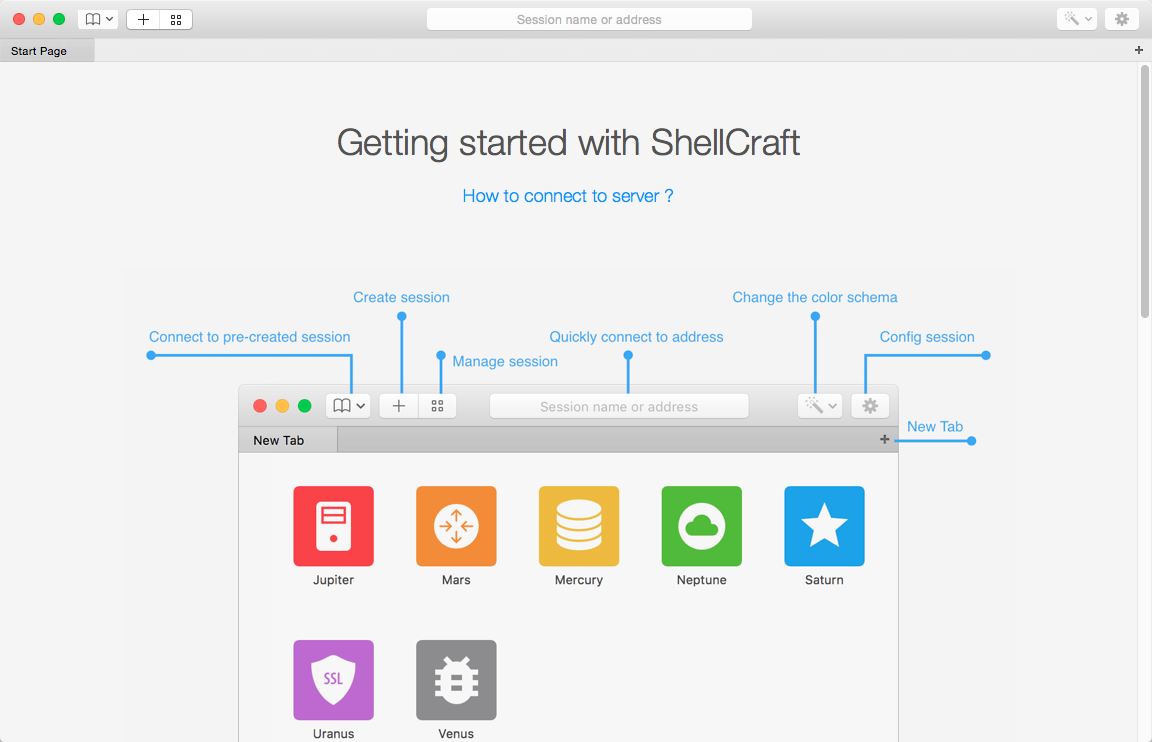Click the Uranus label text

click(x=334, y=733)
